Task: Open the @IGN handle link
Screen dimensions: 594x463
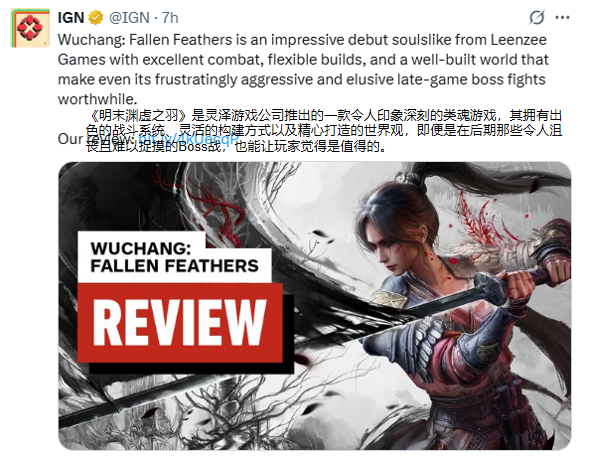Action: [130, 18]
